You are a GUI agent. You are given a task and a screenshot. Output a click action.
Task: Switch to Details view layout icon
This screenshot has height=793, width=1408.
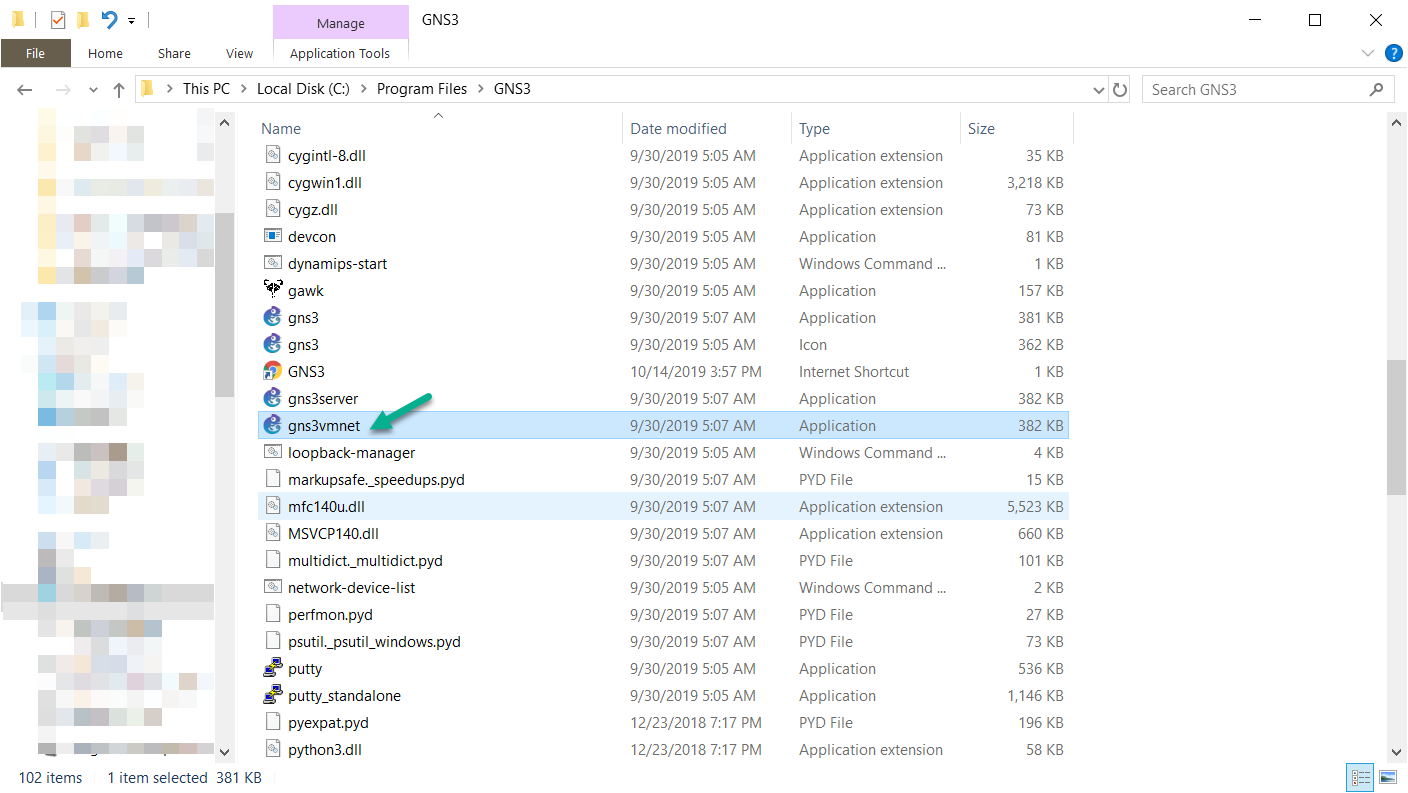click(x=1360, y=777)
